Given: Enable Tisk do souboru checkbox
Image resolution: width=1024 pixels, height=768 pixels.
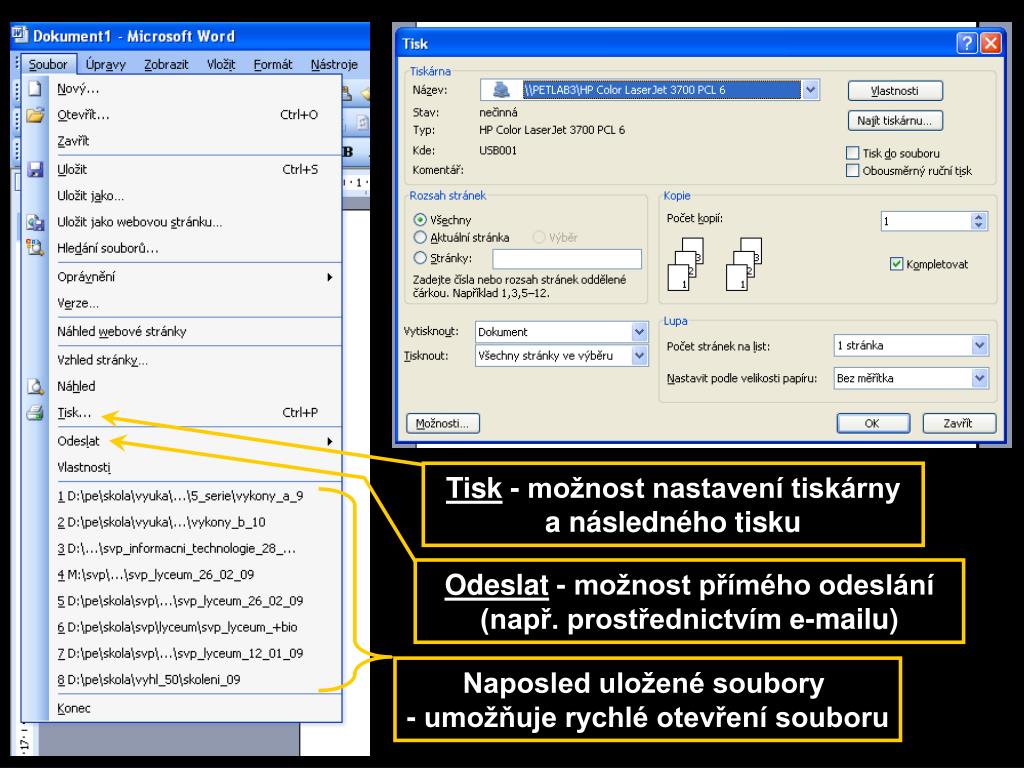Looking at the screenshot, I should pyautogui.click(x=852, y=153).
